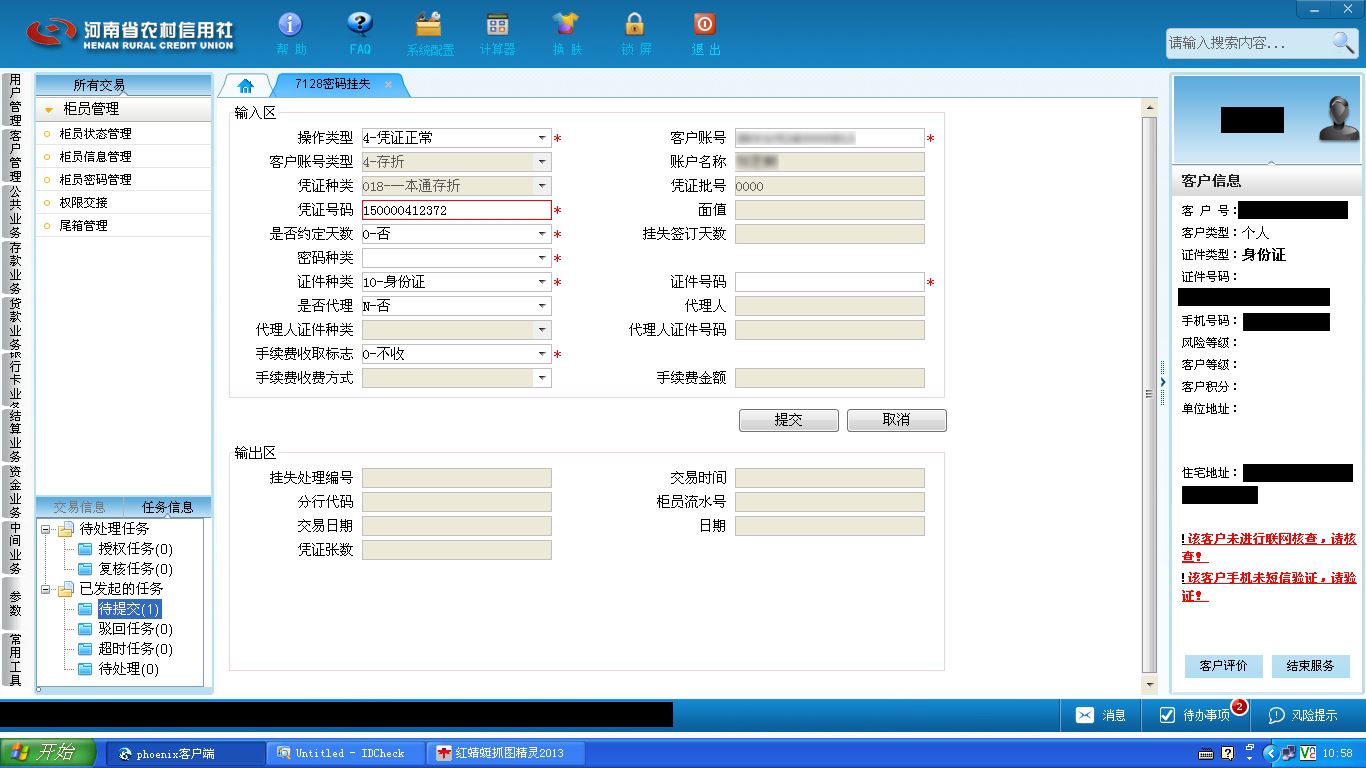Click the 客户评价 button
Image resolution: width=1366 pixels, height=768 pixels.
pyautogui.click(x=1223, y=666)
